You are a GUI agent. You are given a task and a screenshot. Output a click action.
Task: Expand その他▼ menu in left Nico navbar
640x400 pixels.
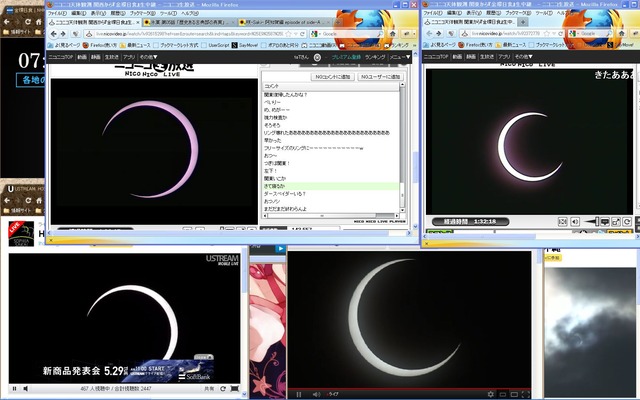[x=149, y=57]
